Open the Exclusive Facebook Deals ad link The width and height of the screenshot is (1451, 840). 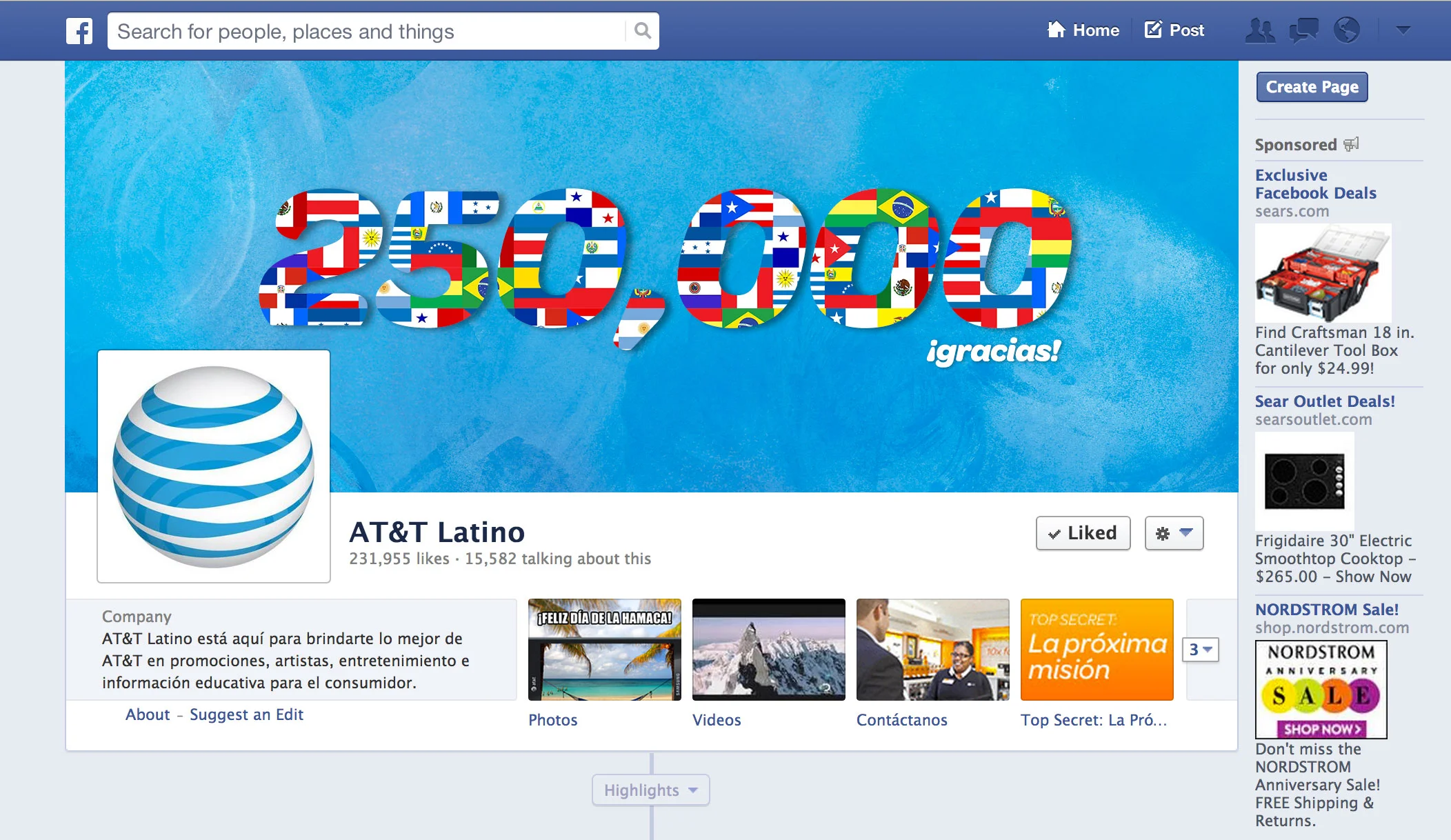click(x=1316, y=184)
